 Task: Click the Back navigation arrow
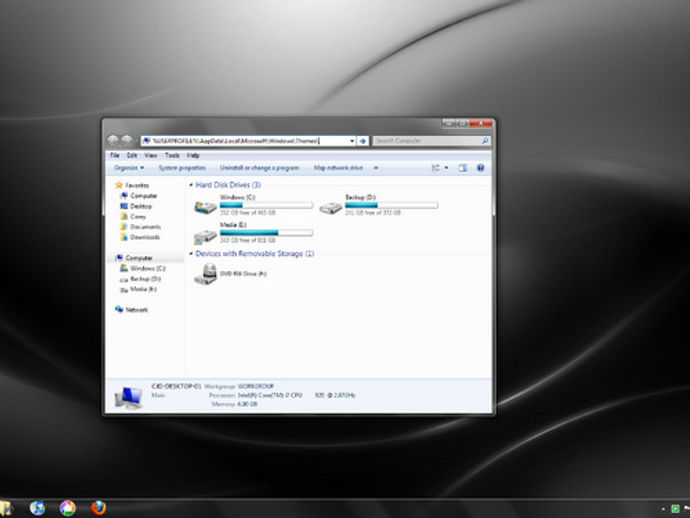[x=113, y=140]
